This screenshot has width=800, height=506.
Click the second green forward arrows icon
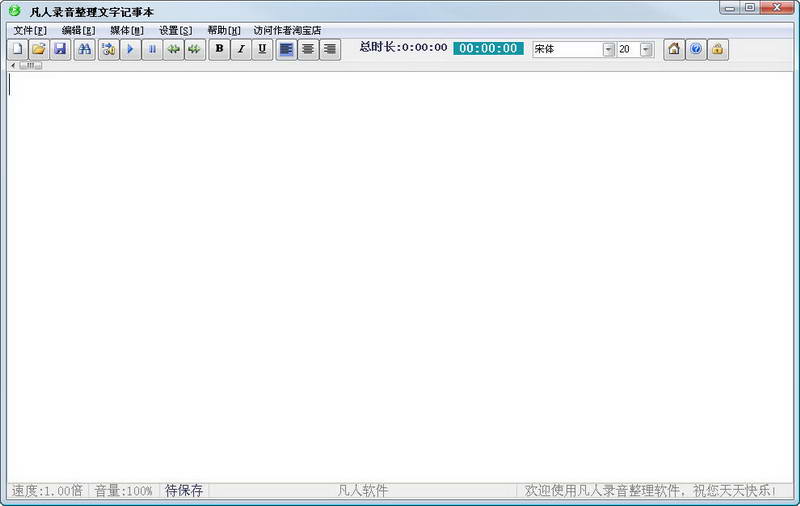195,49
